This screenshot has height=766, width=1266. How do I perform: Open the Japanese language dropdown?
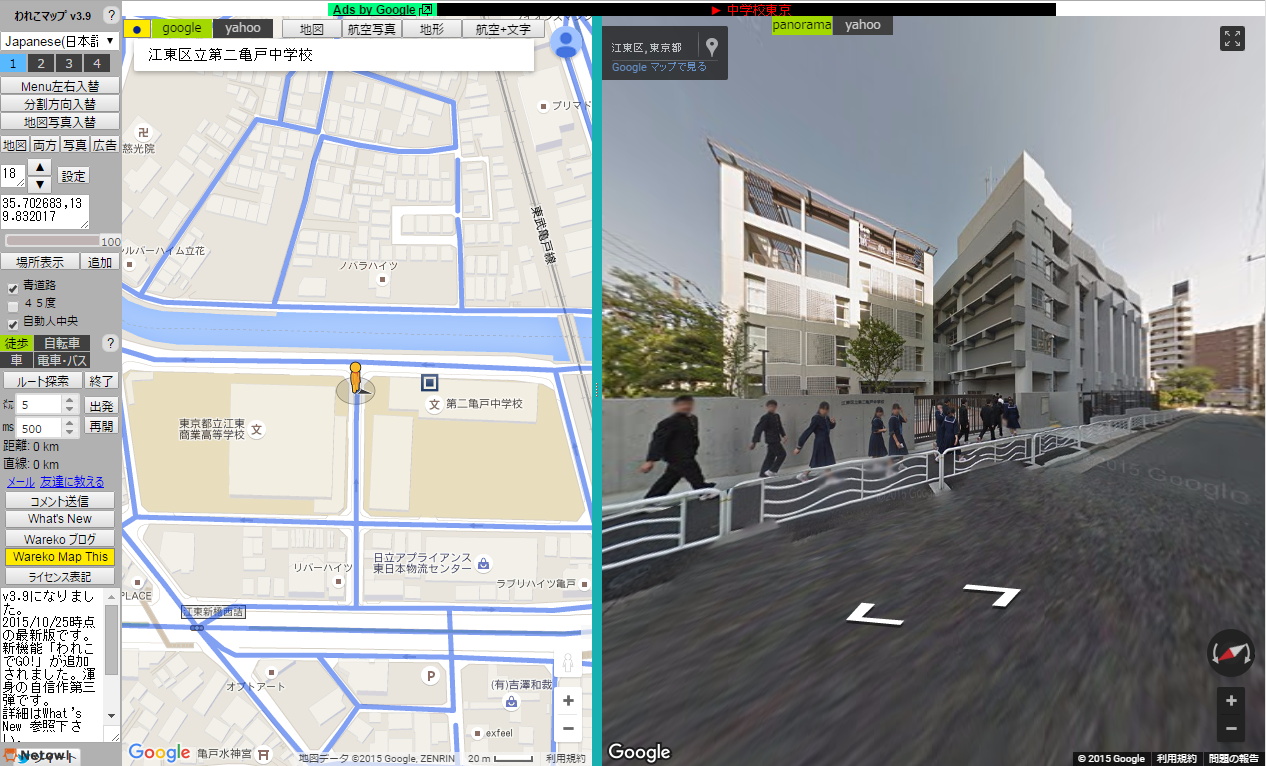(60, 41)
